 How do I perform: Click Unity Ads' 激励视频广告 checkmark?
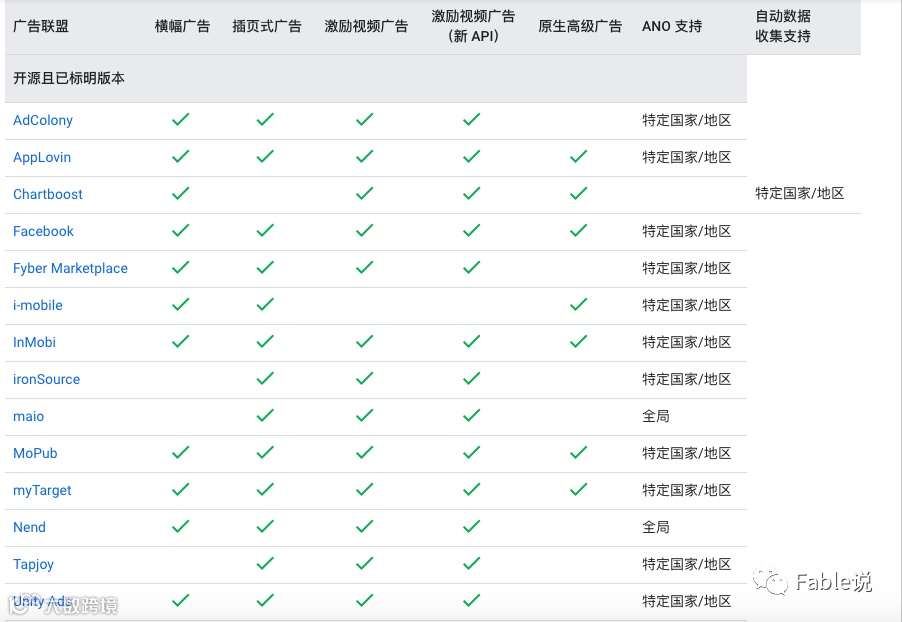coord(364,601)
